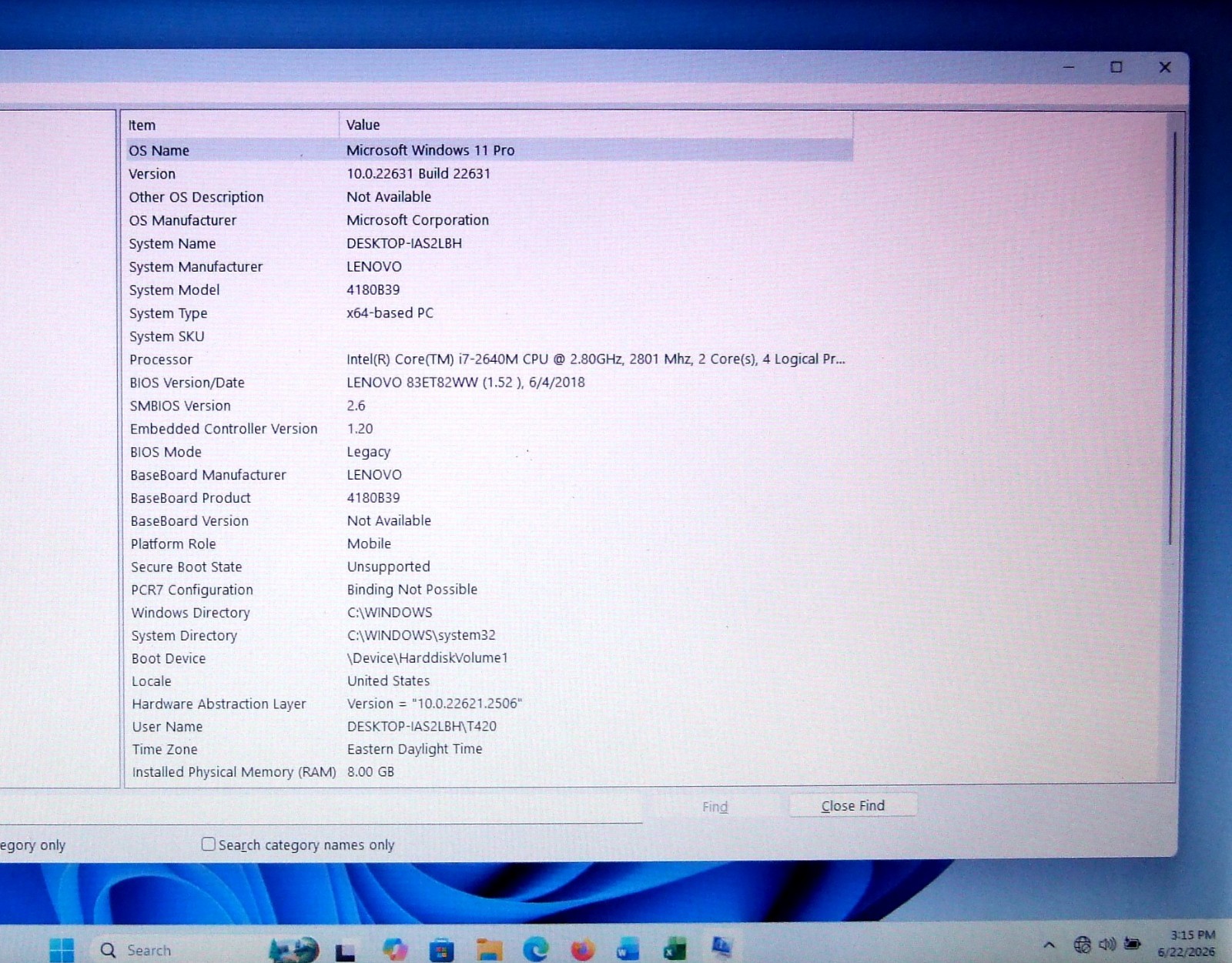Select the System Name row

click(x=489, y=243)
